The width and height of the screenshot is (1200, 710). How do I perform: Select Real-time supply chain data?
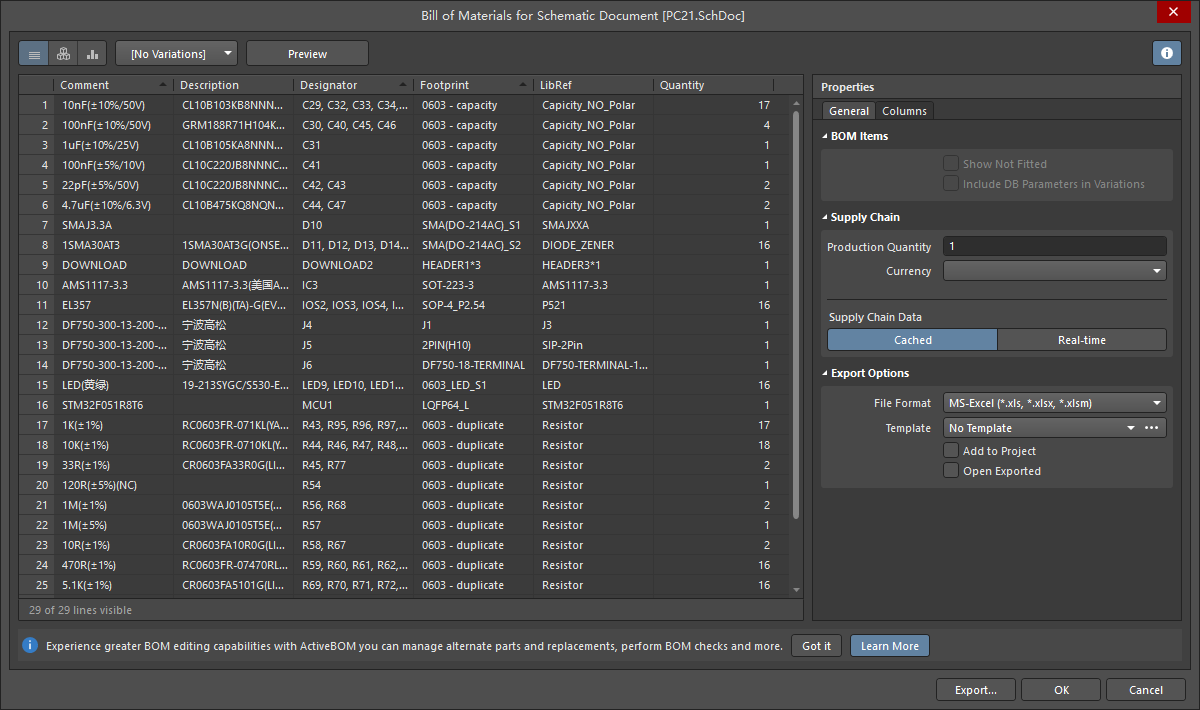pos(1081,340)
